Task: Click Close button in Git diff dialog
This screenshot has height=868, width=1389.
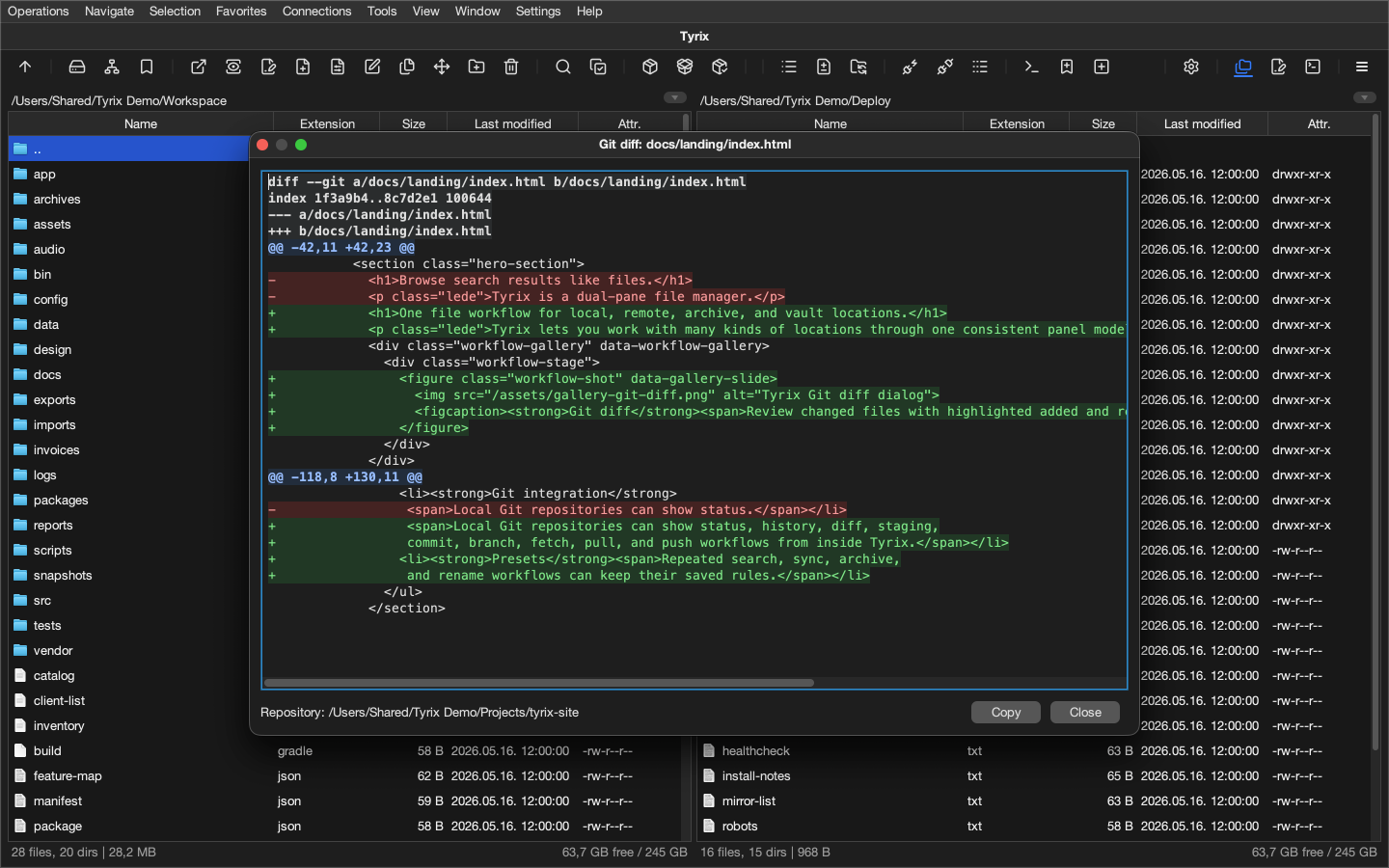Action: click(x=1085, y=712)
